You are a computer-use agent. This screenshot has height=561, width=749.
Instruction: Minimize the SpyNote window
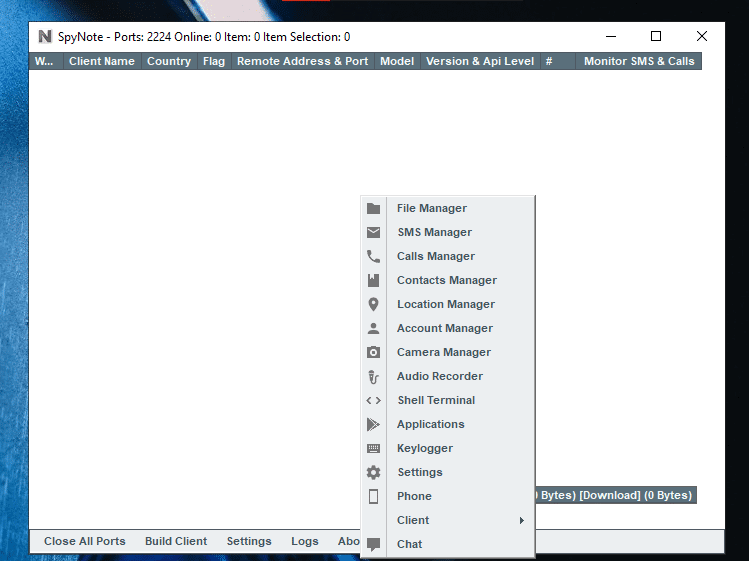(611, 36)
